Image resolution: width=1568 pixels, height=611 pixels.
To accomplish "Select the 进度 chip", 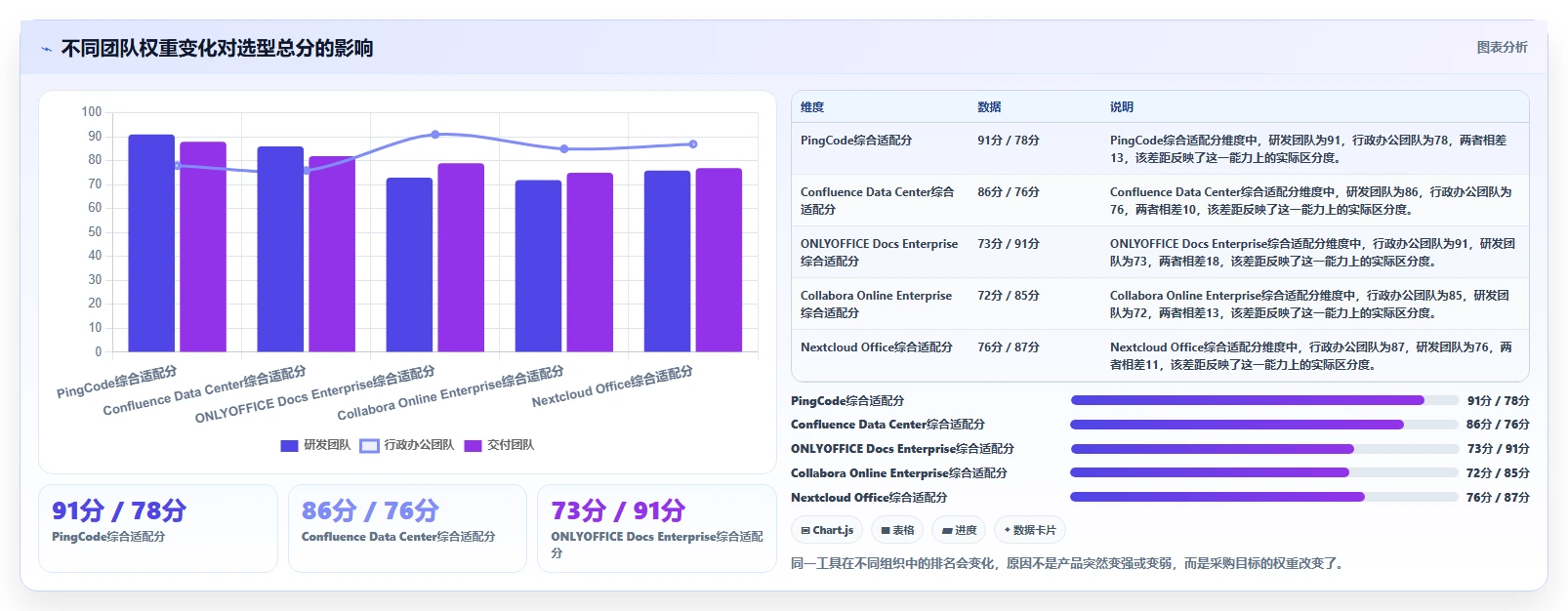I will click(x=959, y=530).
